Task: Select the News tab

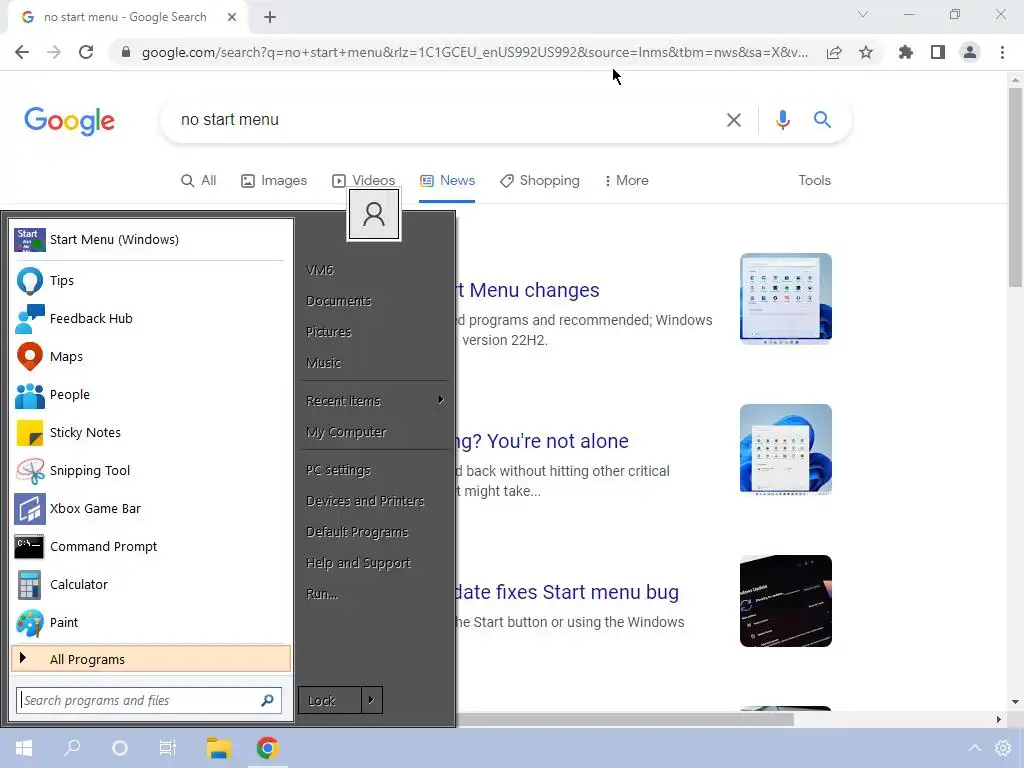Action: [447, 181]
